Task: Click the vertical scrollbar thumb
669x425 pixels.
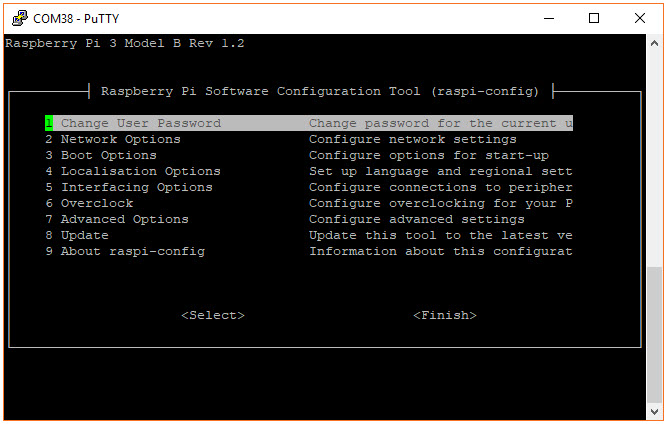Action: point(654,335)
